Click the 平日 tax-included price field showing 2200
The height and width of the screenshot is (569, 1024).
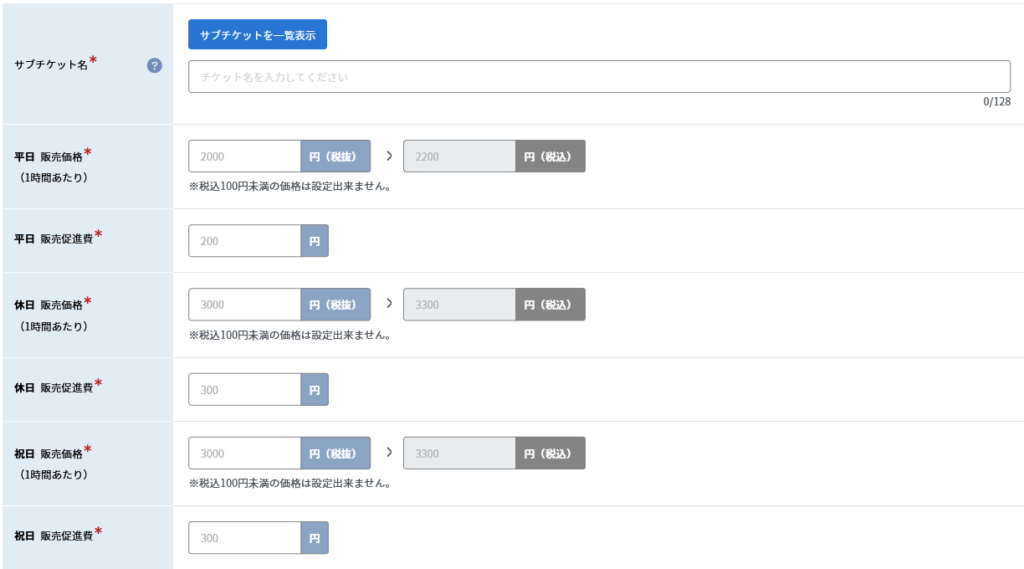(459, 156)
